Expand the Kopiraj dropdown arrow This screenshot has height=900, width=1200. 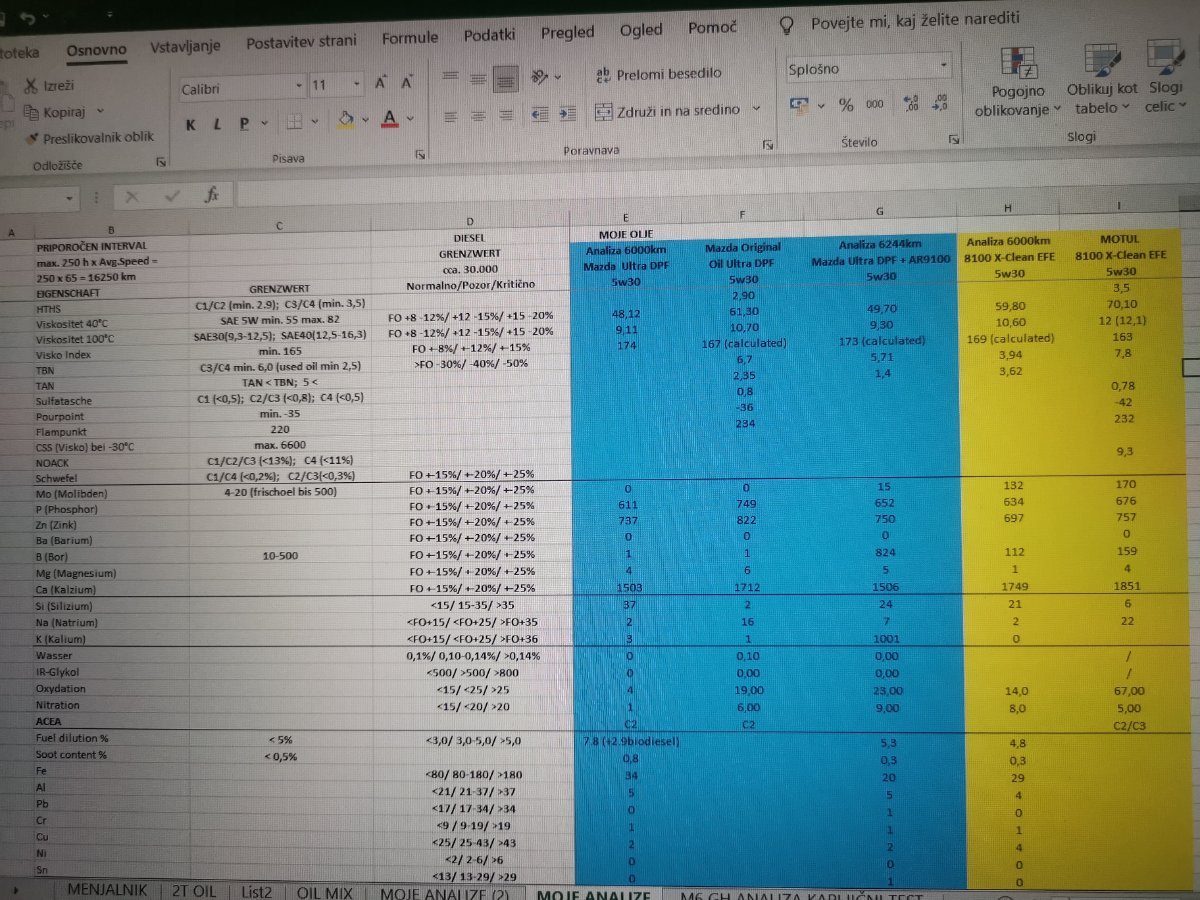point(100,111)
